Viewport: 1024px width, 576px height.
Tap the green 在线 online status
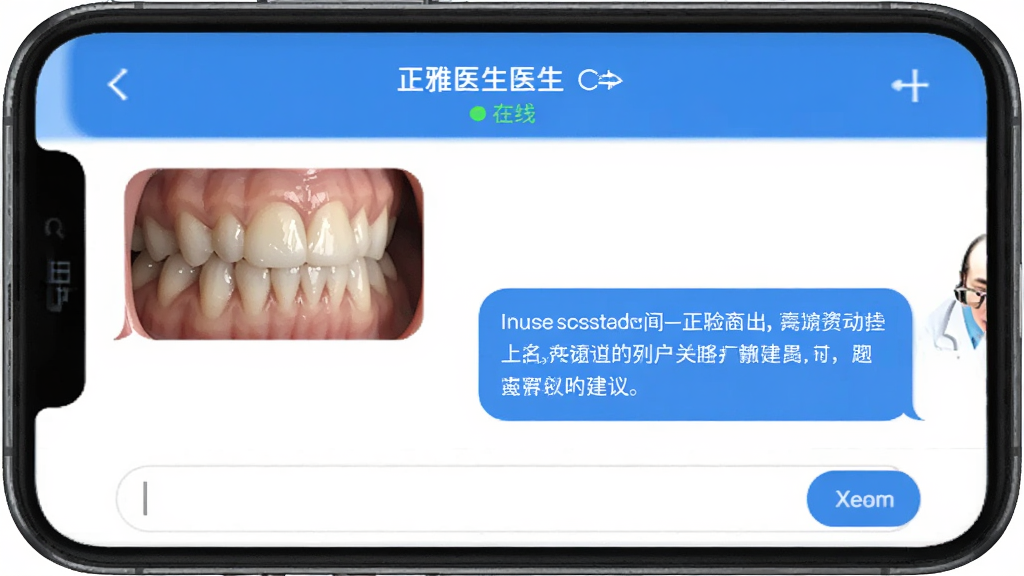click(503, 114)
